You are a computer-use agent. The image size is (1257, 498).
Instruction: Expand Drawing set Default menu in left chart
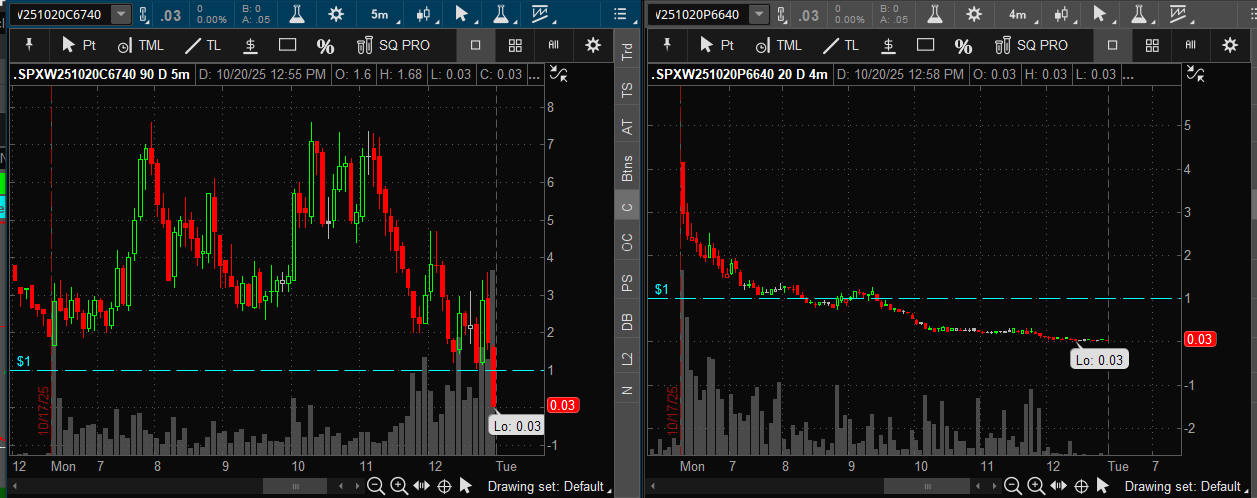pos(545,486)
